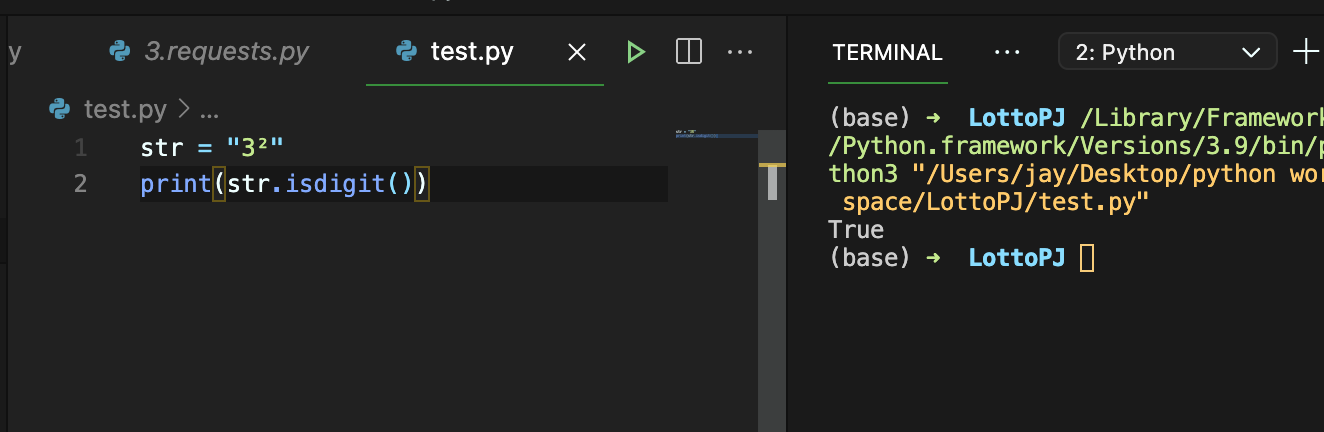Click the Python file icon in the breadcrumb
This screenshot has width=1324, height=432.
pyautogui.click(x=60, y=109)
